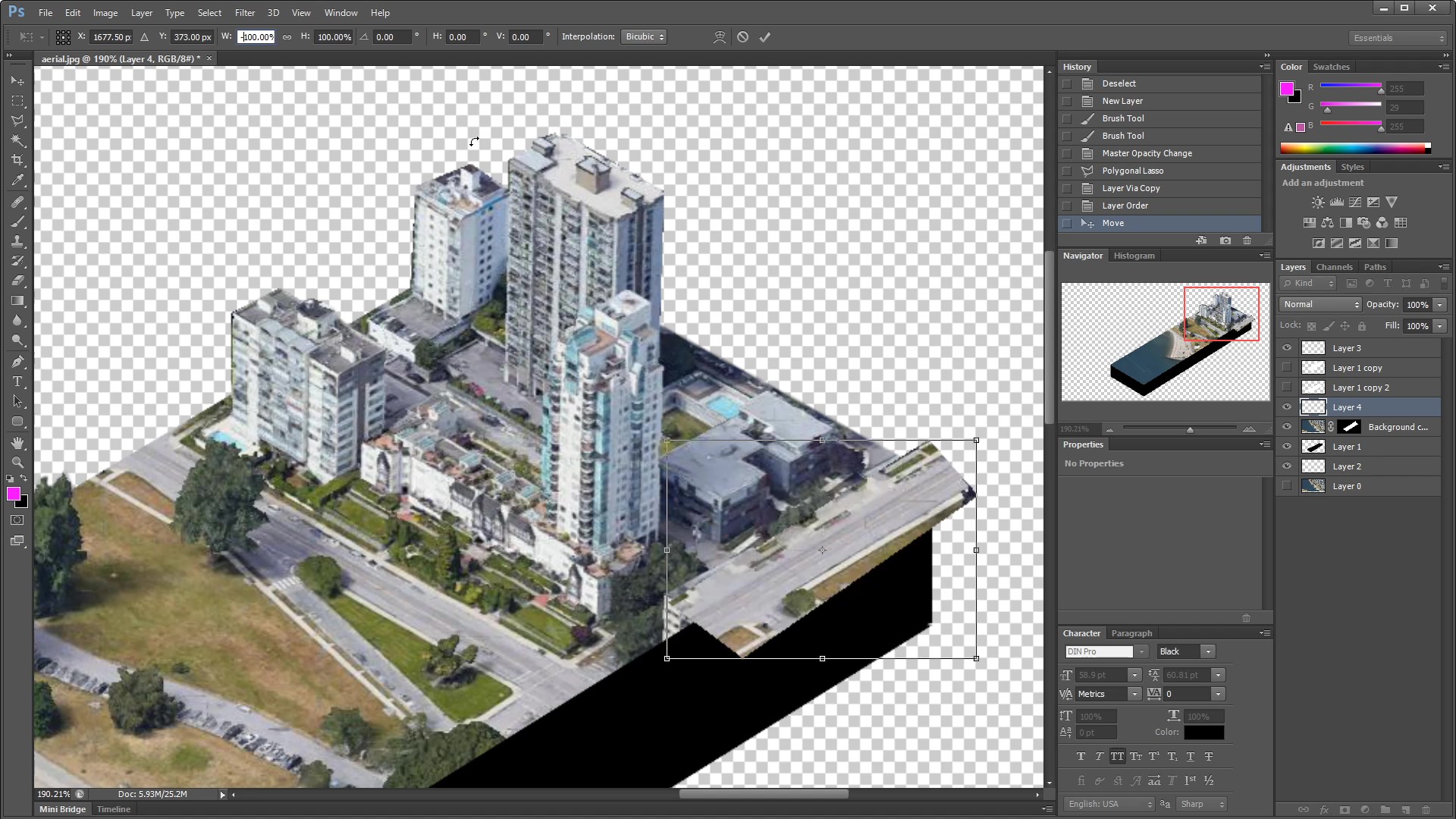Show Layer 1 copy visibility

coord(1287,368)
